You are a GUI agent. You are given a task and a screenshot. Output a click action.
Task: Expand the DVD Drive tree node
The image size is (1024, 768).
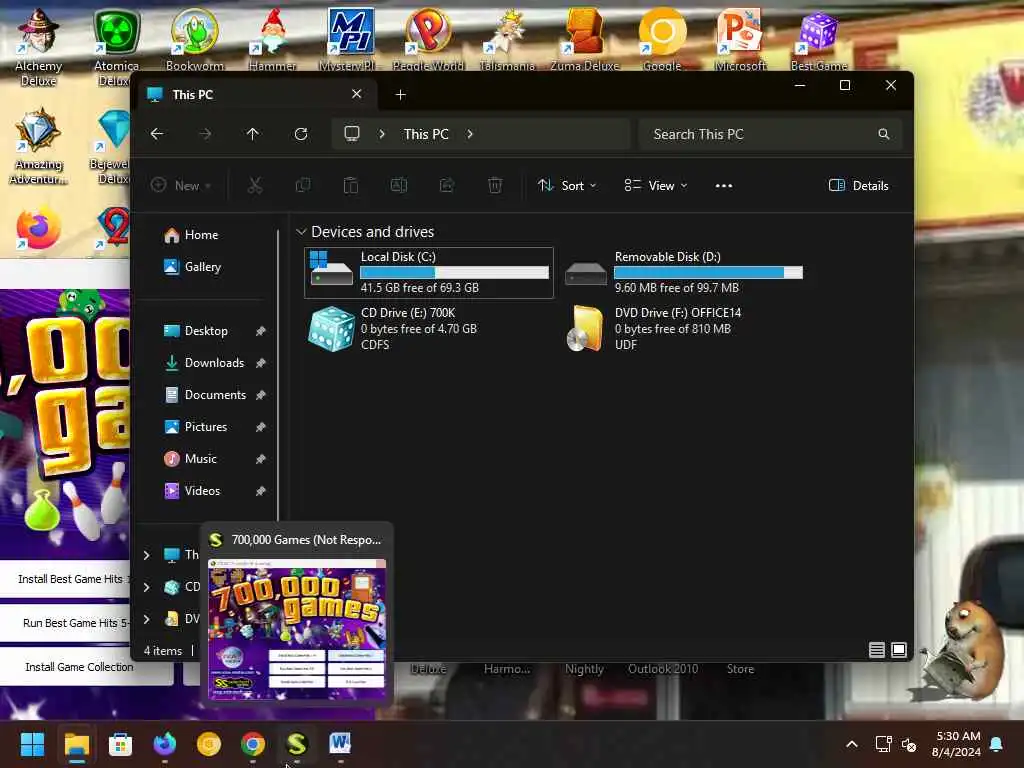tap(146, 618)
